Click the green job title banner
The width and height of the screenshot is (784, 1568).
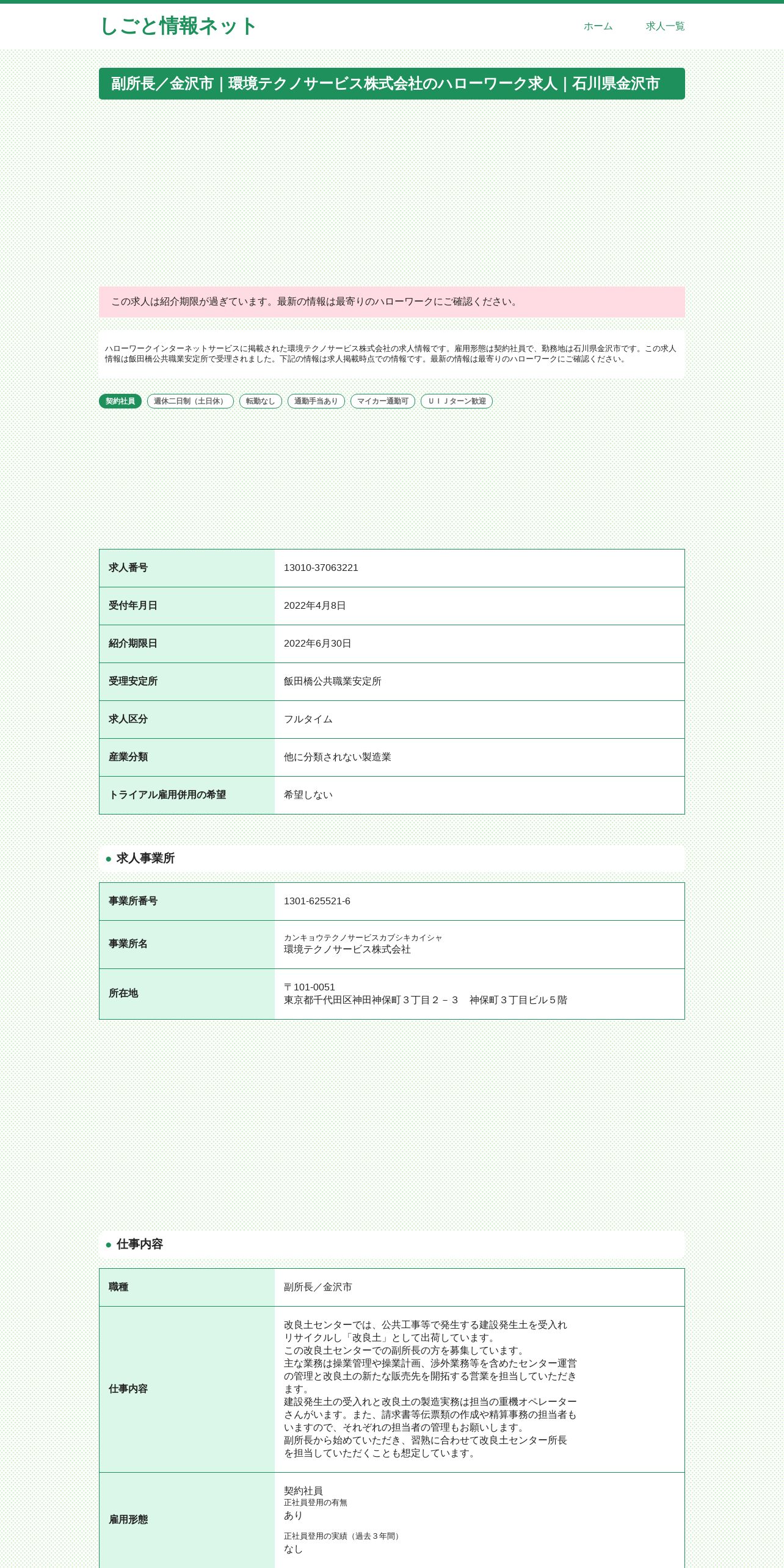point(392,84)
